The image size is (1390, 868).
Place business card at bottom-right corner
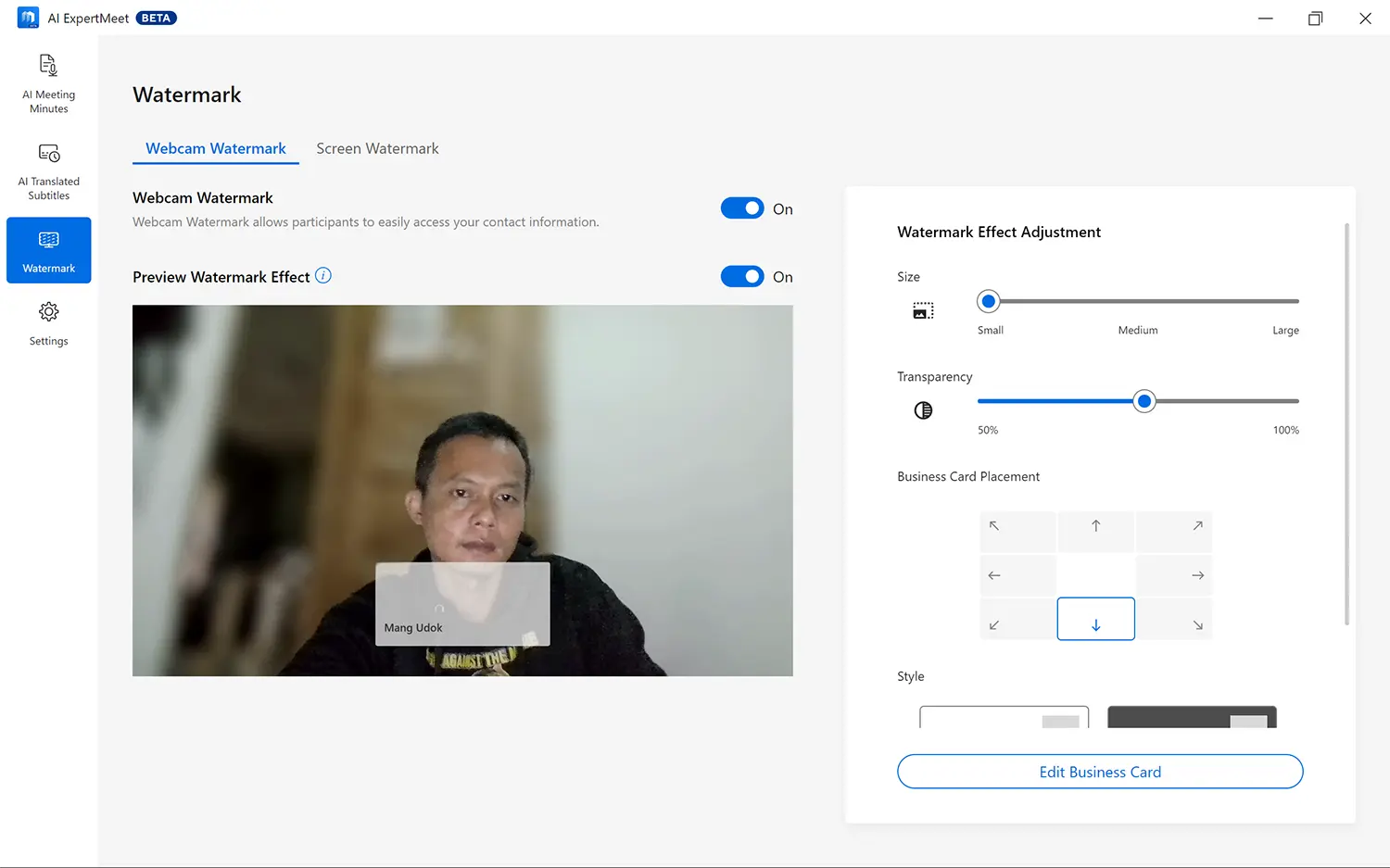pos(1174,620)
